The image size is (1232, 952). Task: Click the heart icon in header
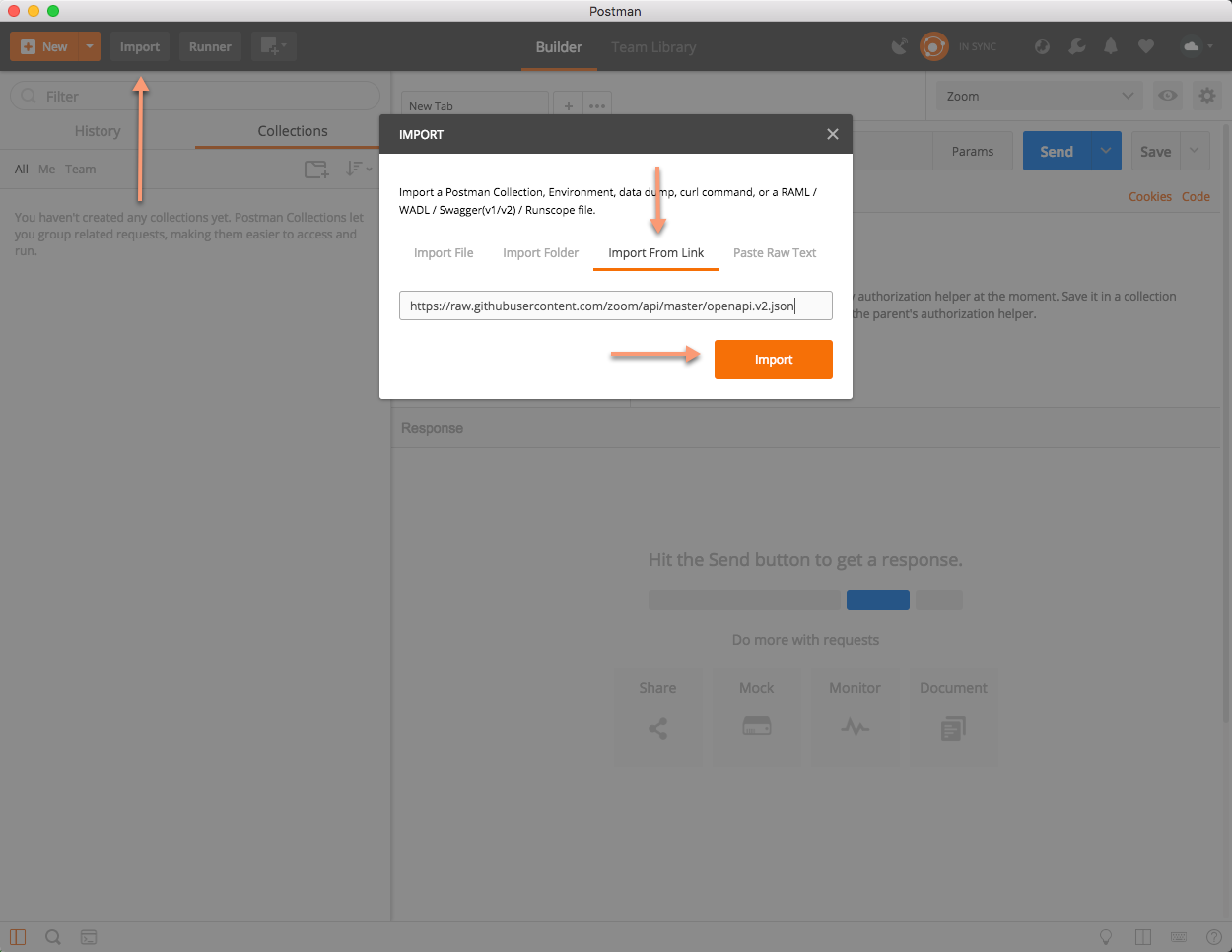coord(1145,46)
